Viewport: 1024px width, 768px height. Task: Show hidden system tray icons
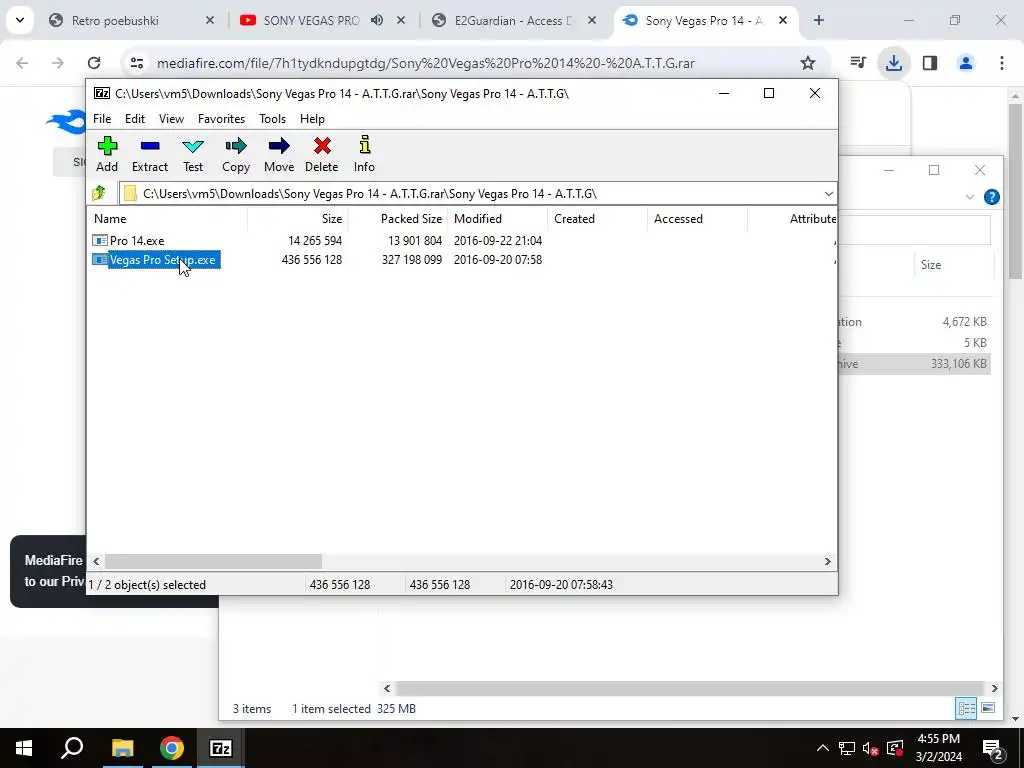(x=823, y=748)
